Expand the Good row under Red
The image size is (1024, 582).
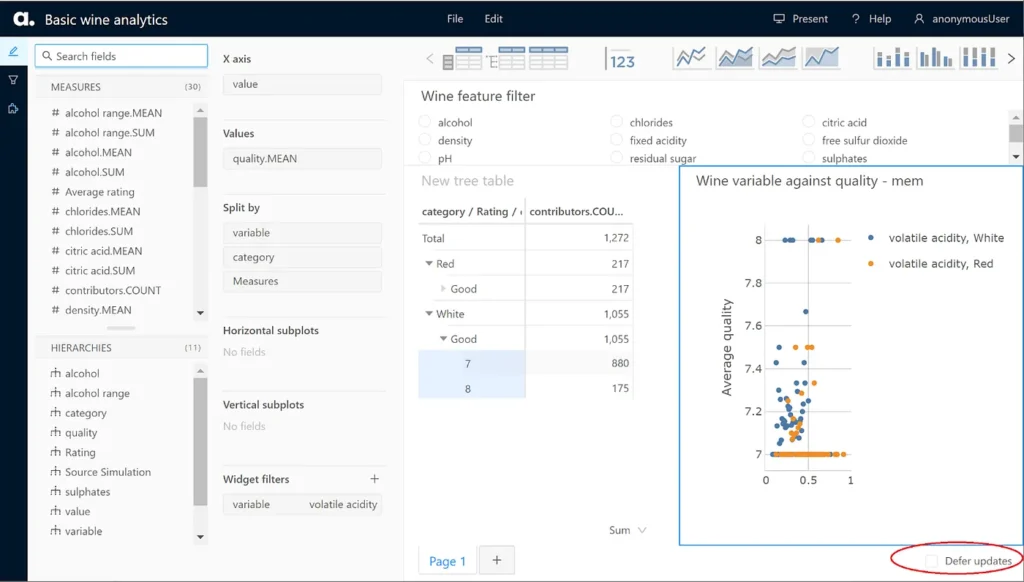point(443,288)
